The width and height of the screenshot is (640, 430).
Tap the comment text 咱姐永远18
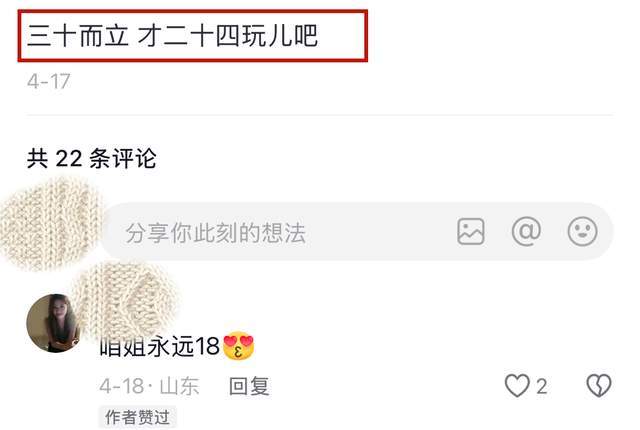160,346
